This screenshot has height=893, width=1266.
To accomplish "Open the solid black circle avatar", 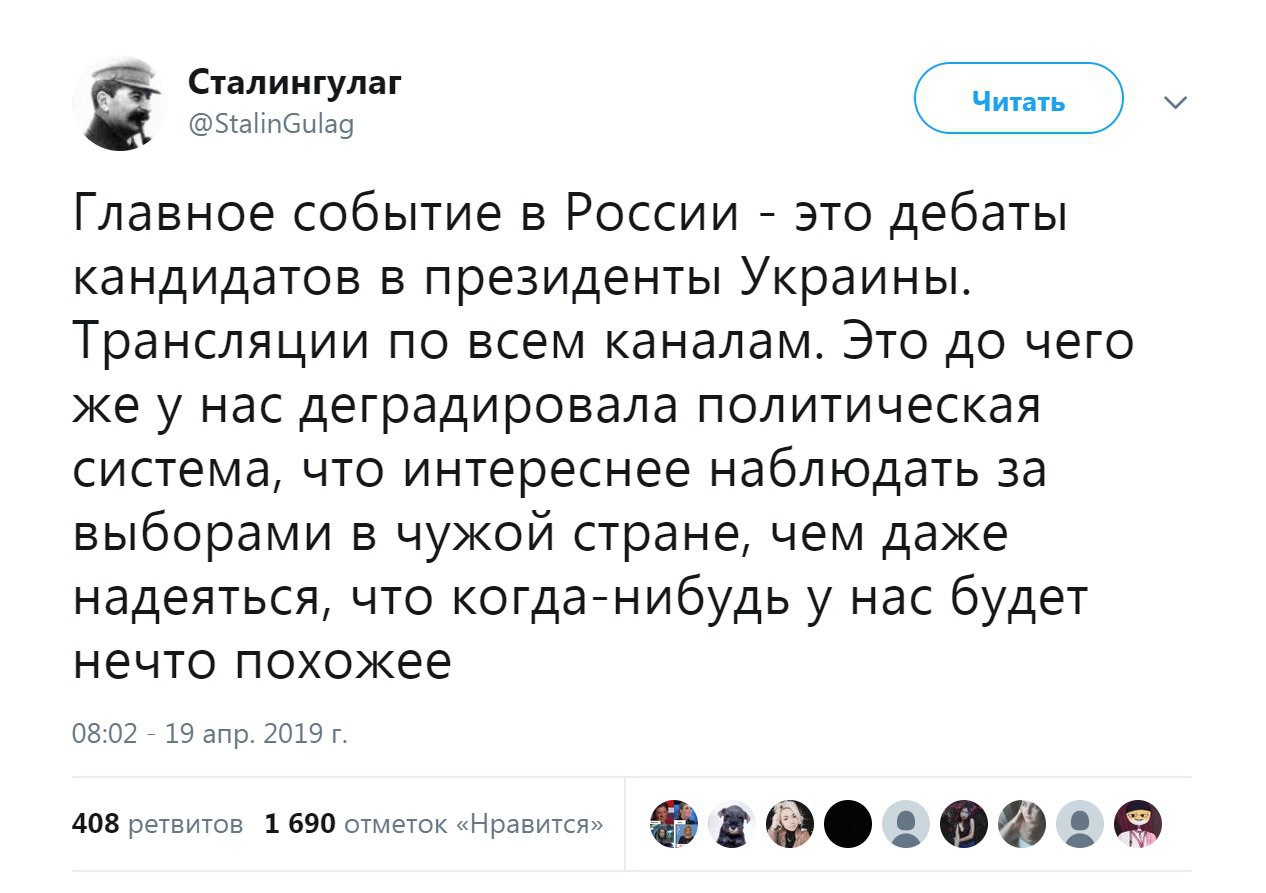I will [847, 824].
